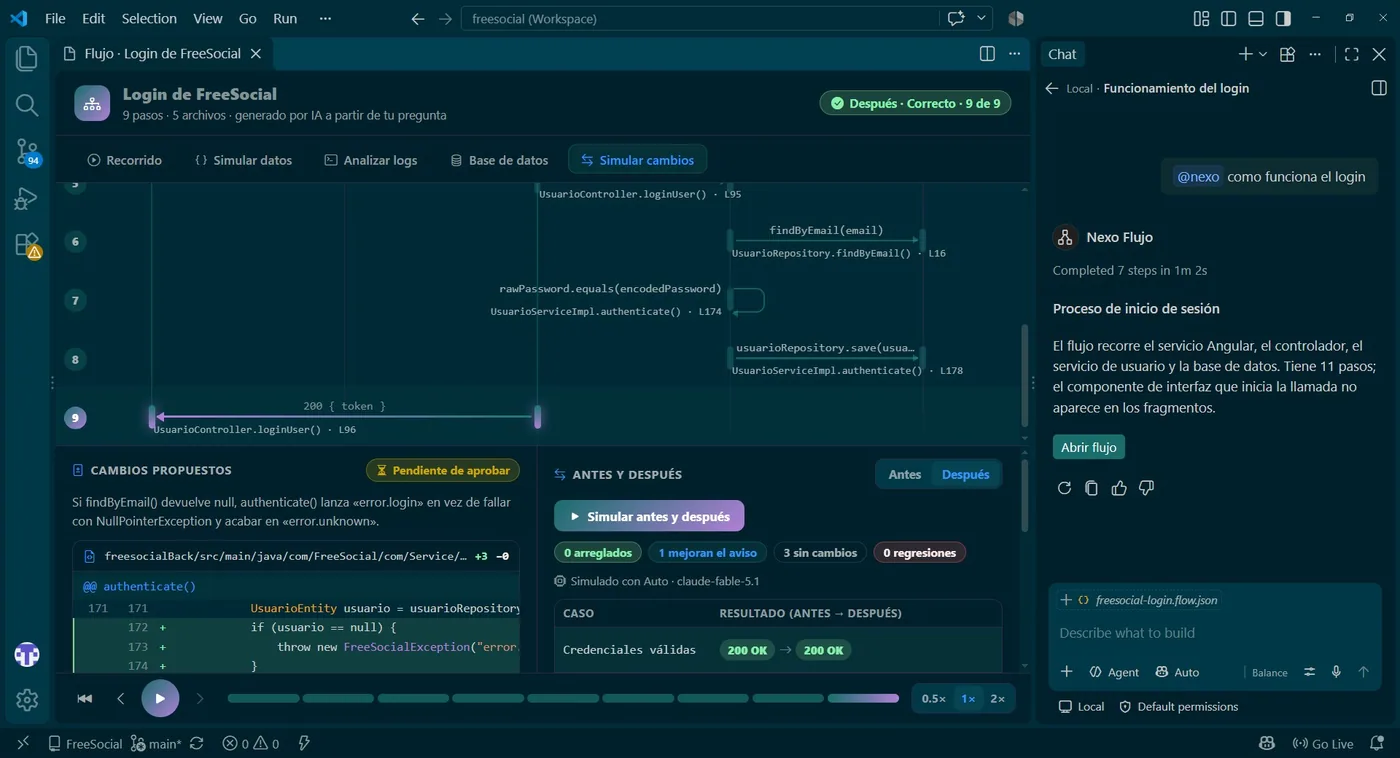Mark the response as unhelpful thumbs down
Image resolution: width=1400 pixels, height=758 pixels.
point(1147,488)
